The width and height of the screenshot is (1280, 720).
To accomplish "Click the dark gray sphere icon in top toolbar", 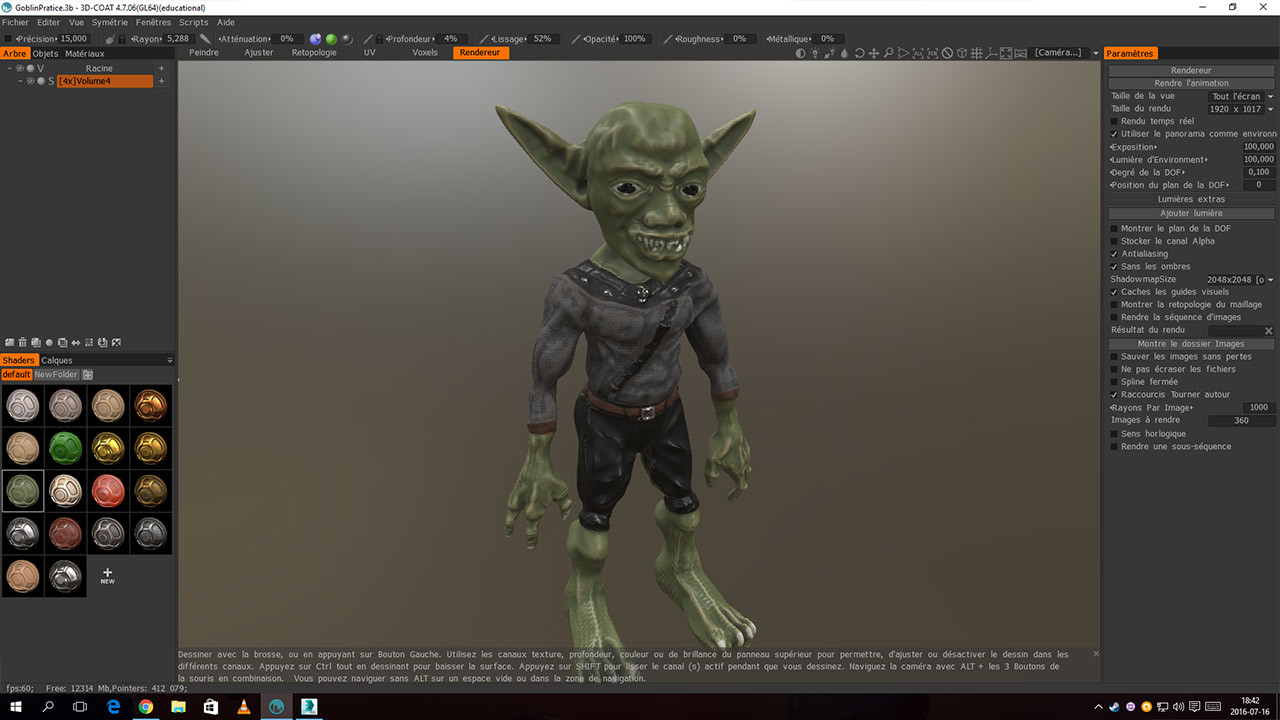I will 347,39.
